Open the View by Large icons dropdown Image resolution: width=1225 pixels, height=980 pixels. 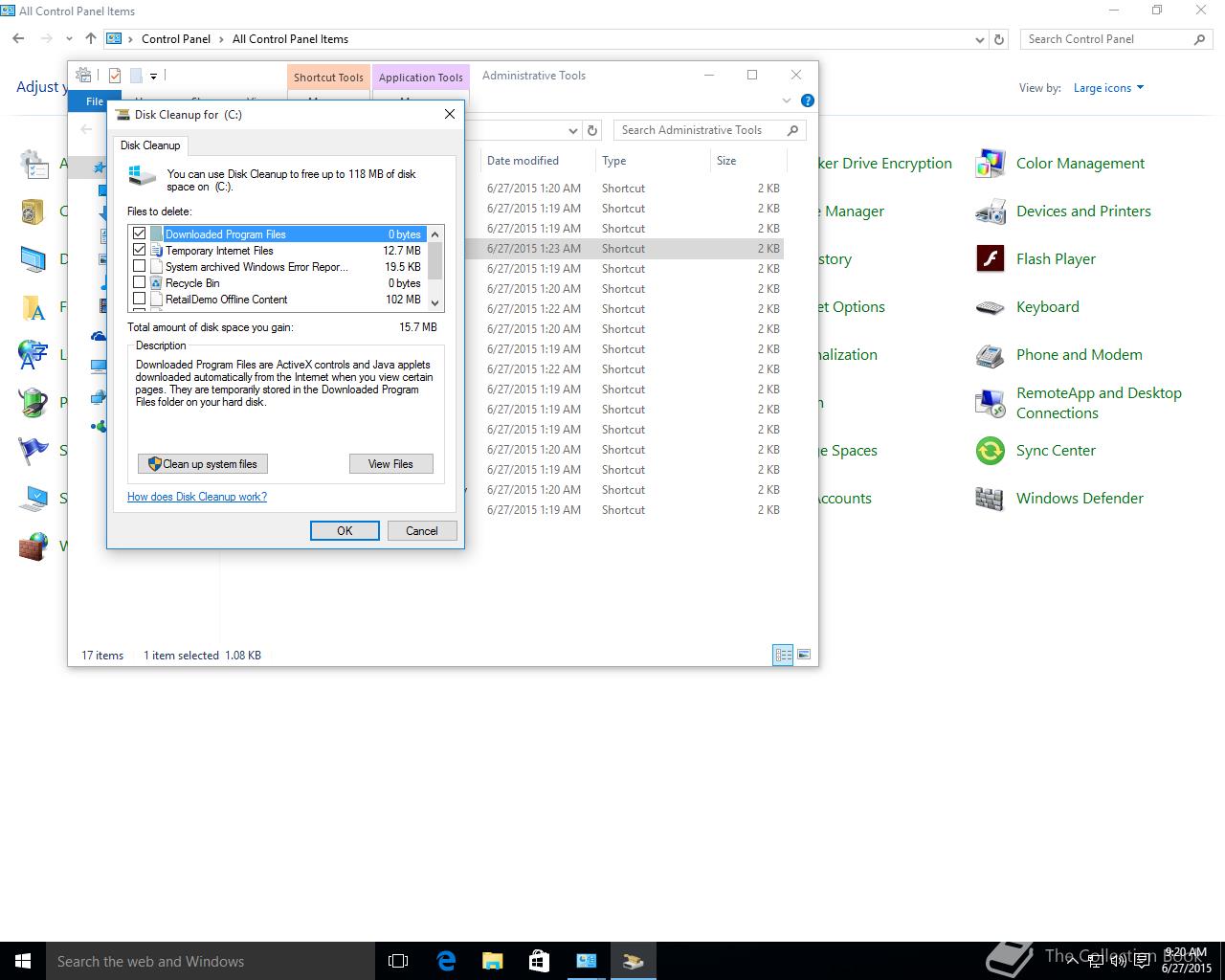(1108, 88)
